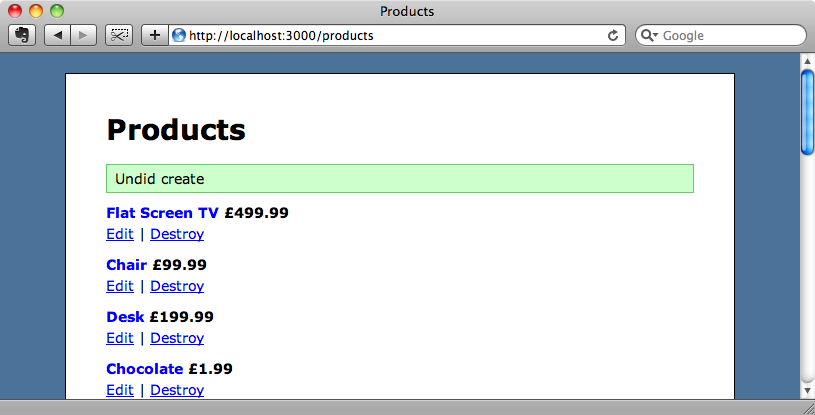Open the Chair product link

click(x=126, y=265)
